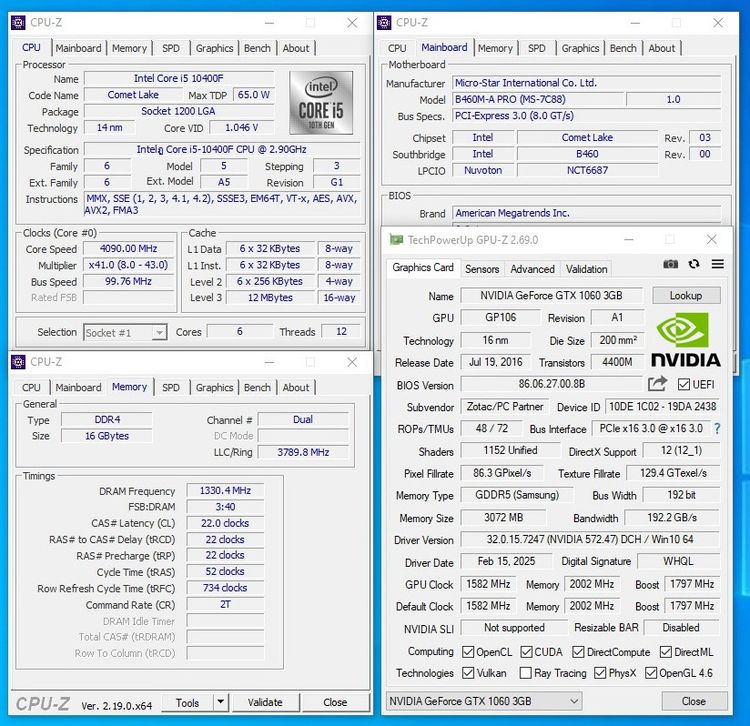
Task: Open the Advanced tab in GPU-Z
Action: [x=532, y=269]
